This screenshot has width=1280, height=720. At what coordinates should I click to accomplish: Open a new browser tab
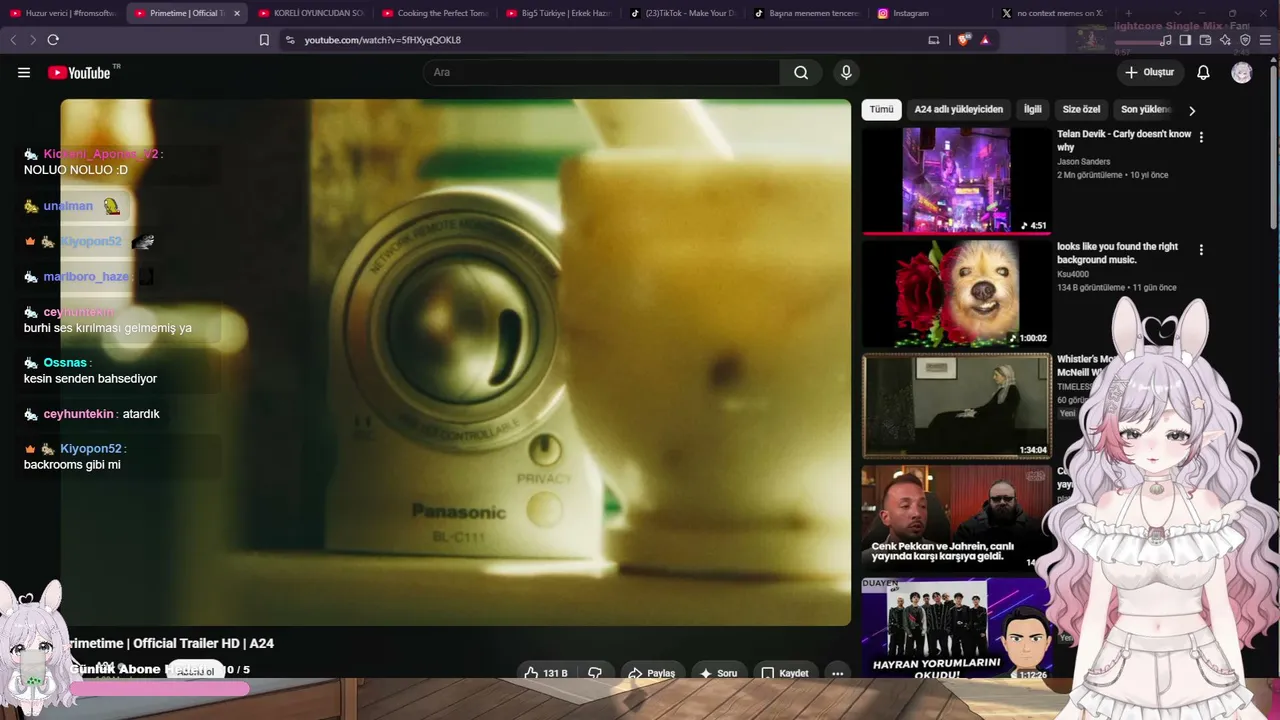pyautogui.click(x=1128, y=14)
